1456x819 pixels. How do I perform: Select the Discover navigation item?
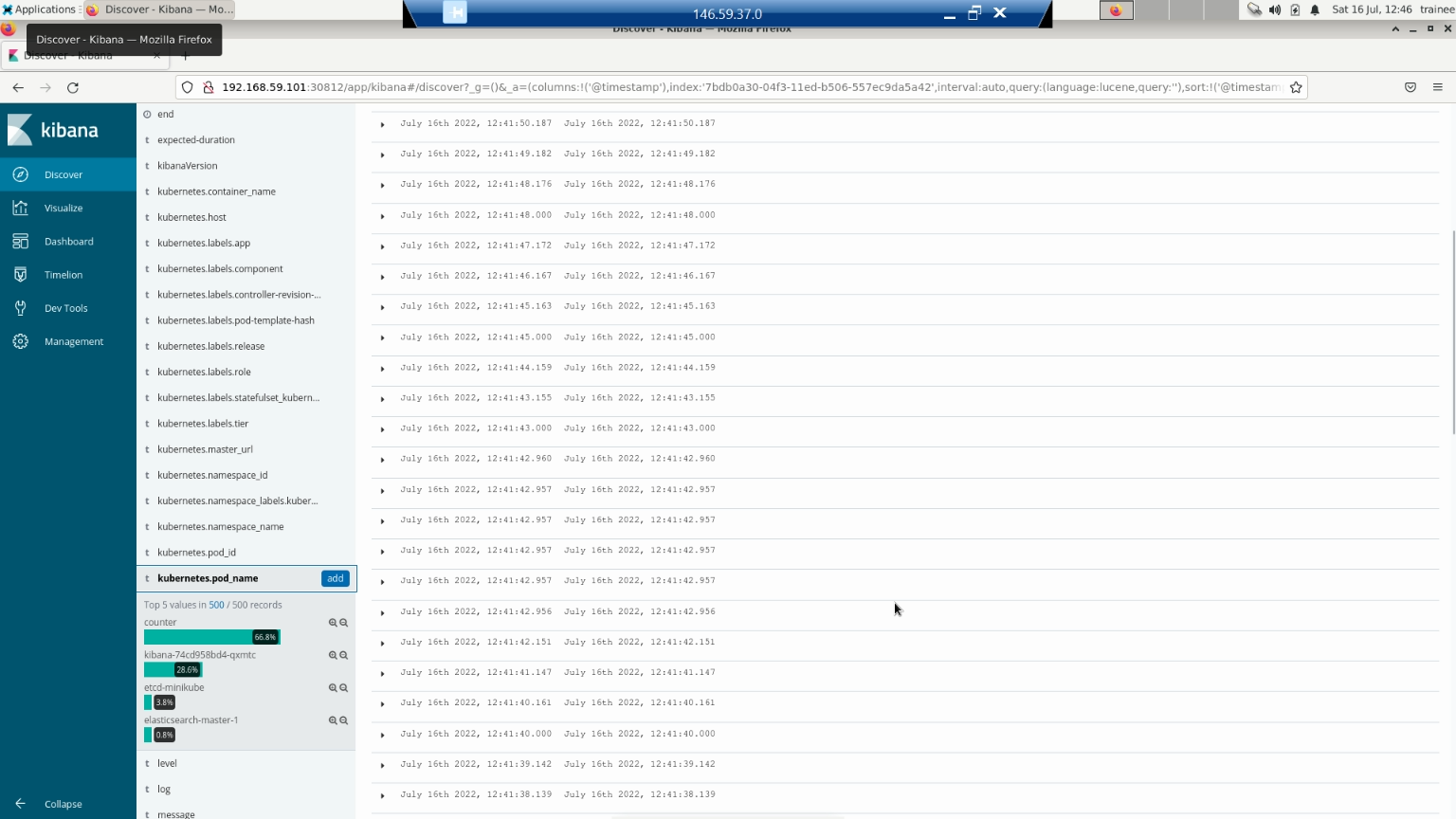click(63, 174)
